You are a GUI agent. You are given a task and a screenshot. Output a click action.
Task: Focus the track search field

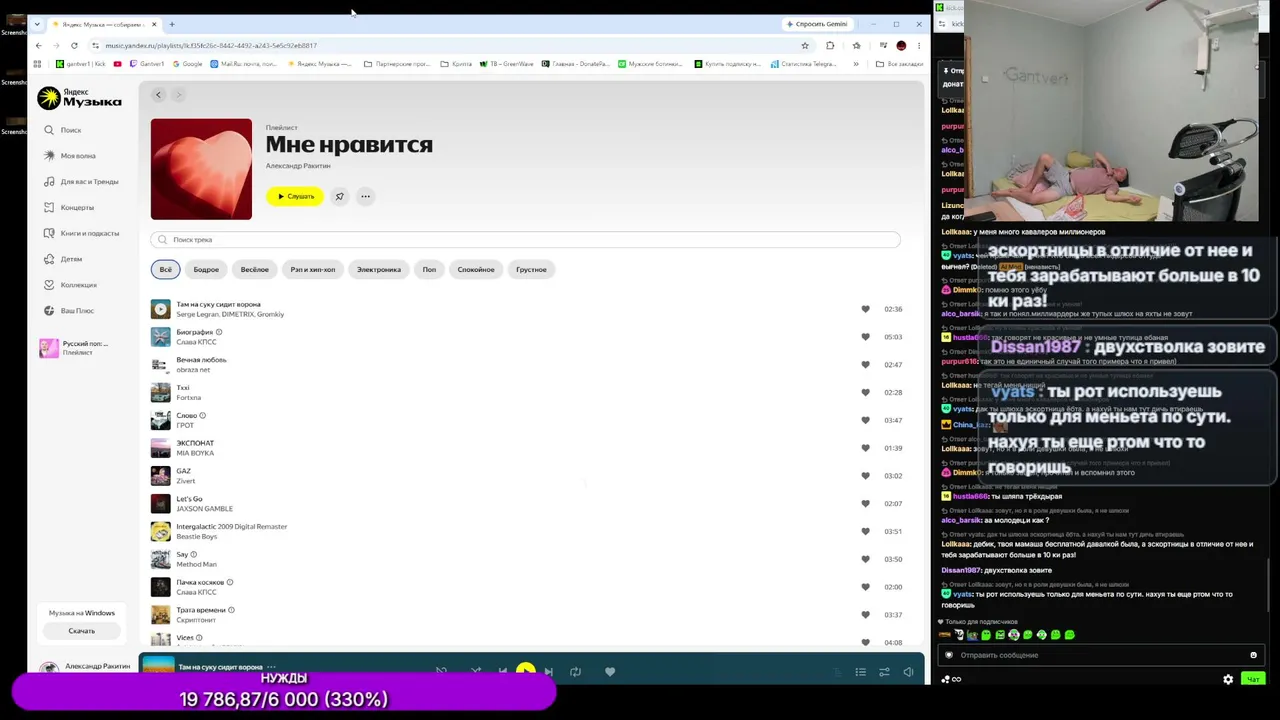(526, 240)
